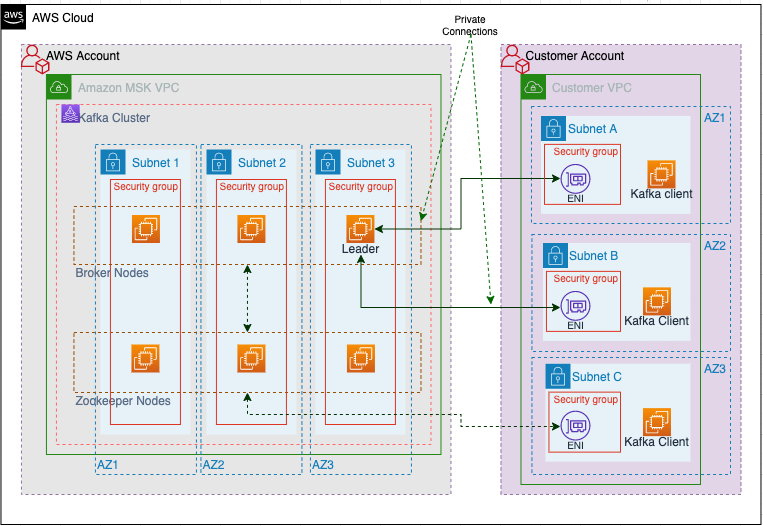Screen dimensions: 763x526
Task: Click Security group label in Subnet 2
Action: pos(252,186)
